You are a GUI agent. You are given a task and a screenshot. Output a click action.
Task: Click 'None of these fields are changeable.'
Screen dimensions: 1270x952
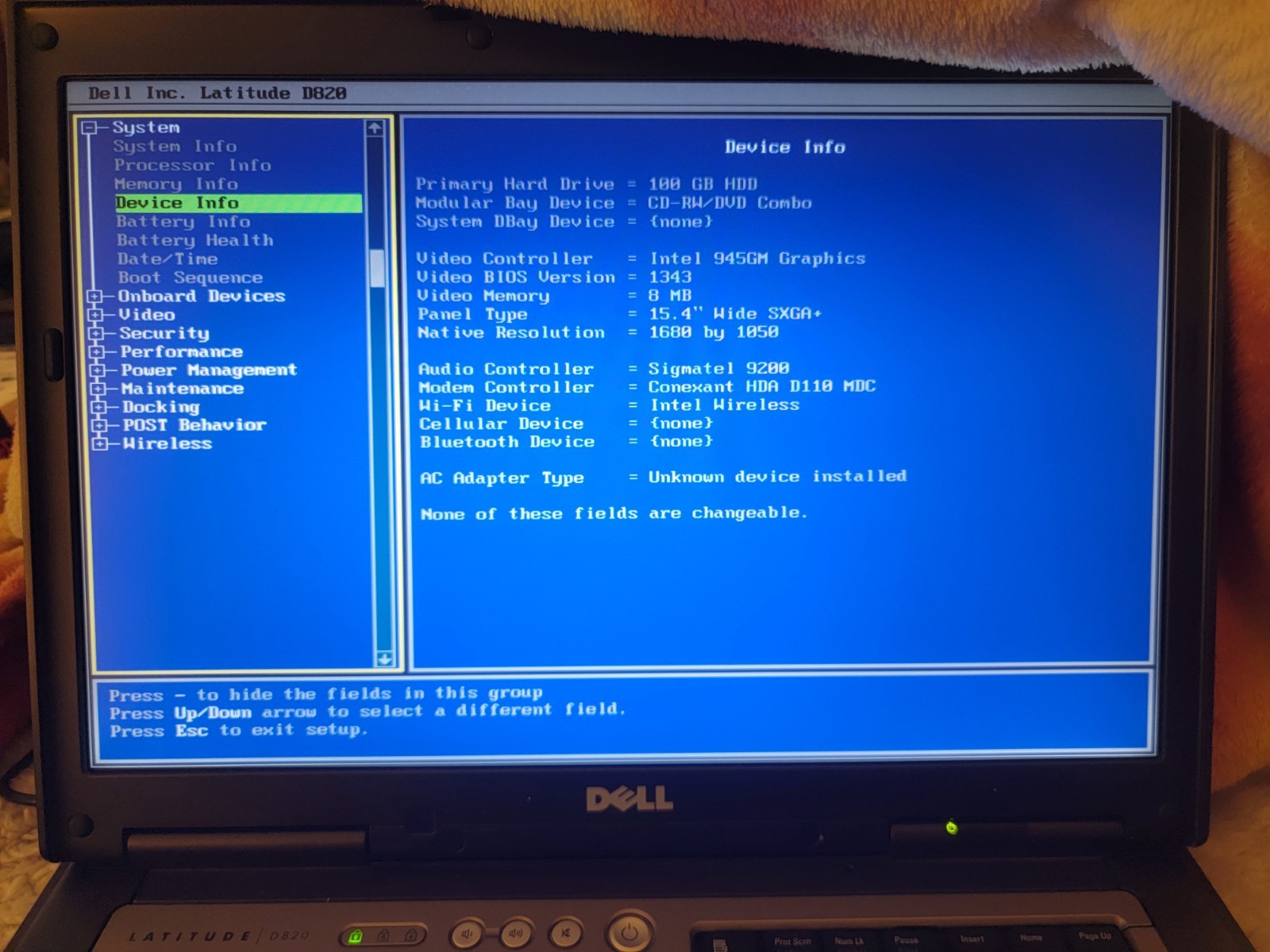(x=614, y=513)
